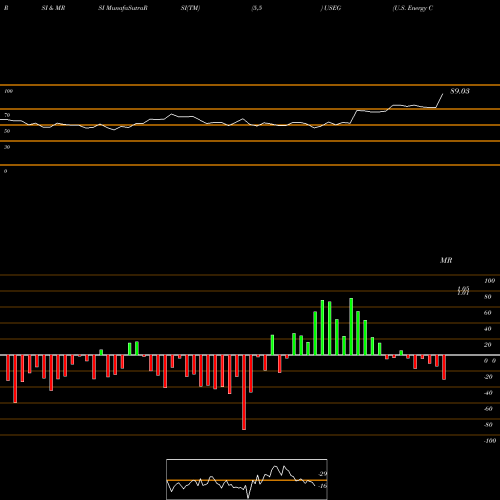Click the 0 label on the RSI axis
The image size is (500, 500).
click(5, 171)
